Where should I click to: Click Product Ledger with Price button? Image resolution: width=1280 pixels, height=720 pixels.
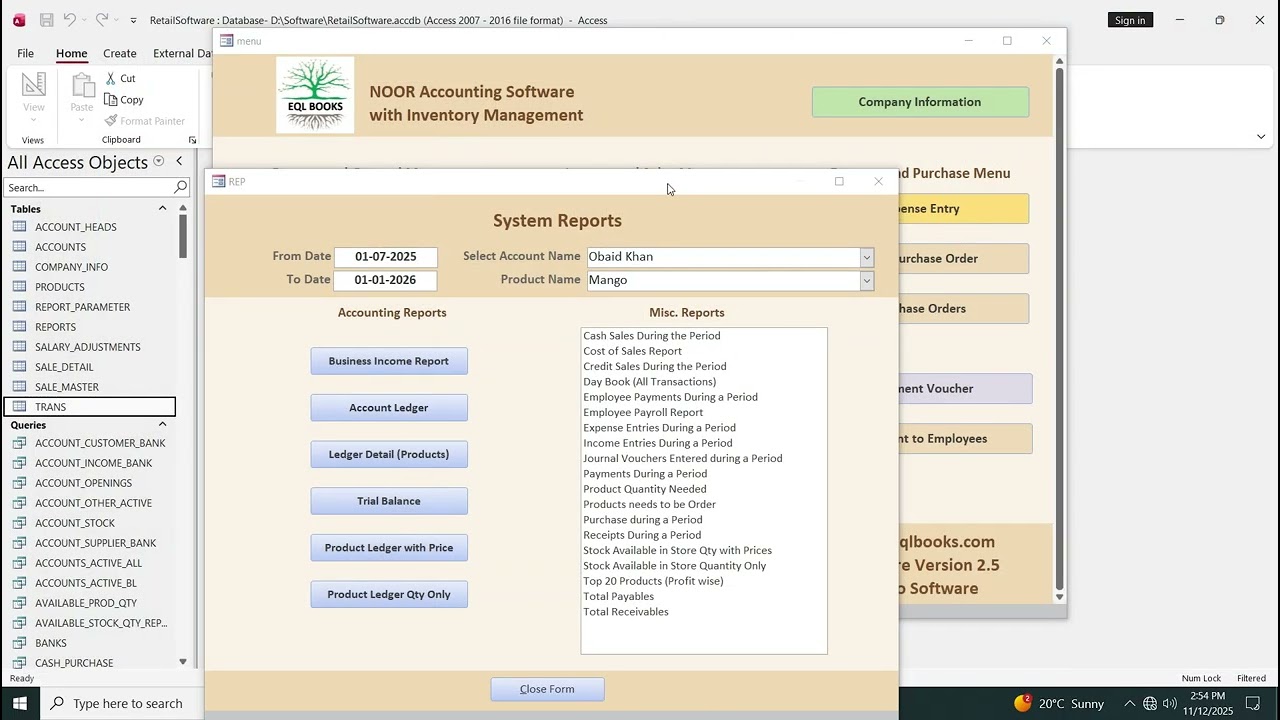pos(389,548)
